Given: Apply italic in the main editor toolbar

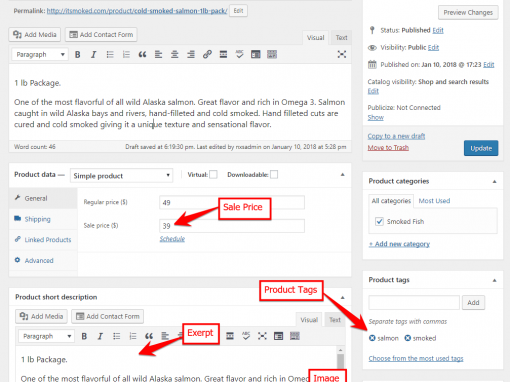Looking at the screenshot, I should (x=94, y=54).
